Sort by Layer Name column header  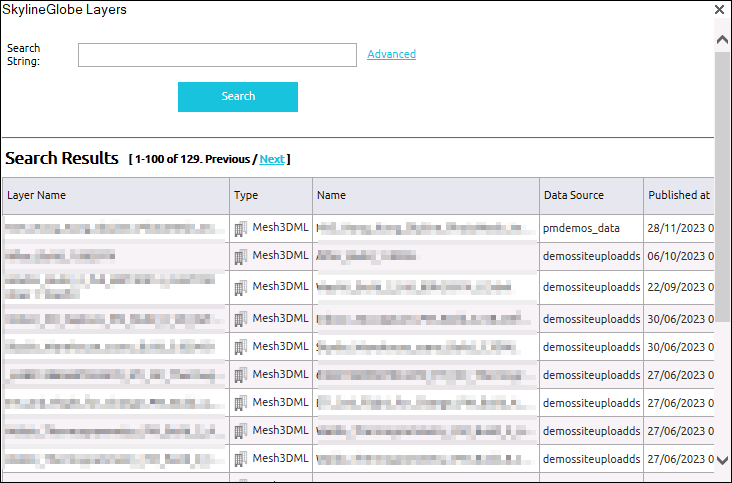pos(36,196)
